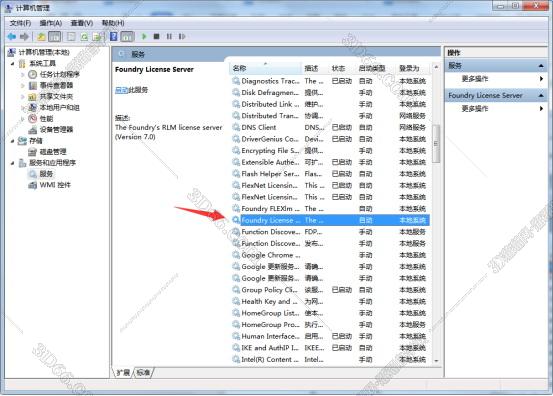Select the DNS Client service row

tap(331, 127)
